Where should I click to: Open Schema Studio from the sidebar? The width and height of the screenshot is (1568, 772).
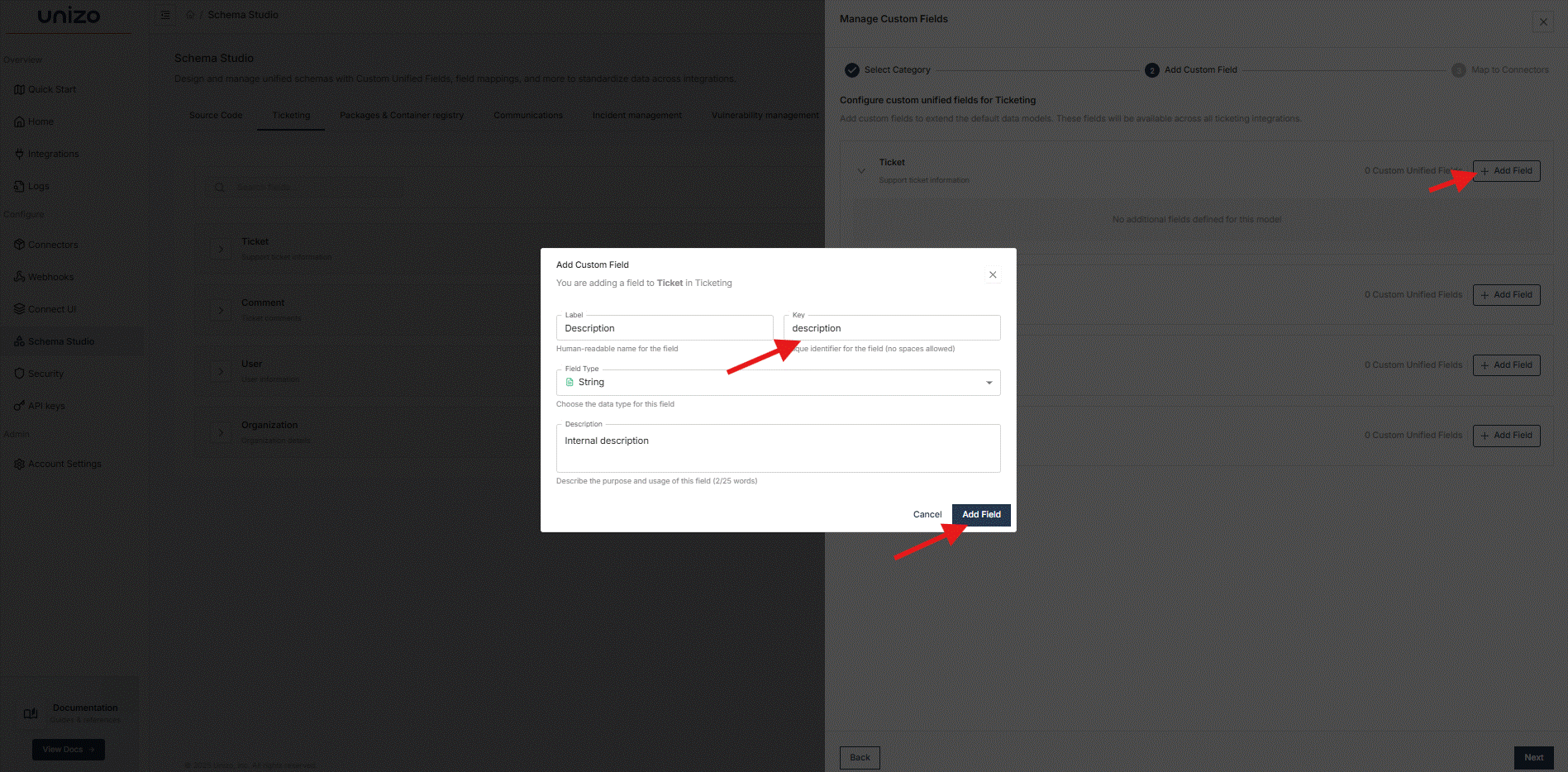61,341
